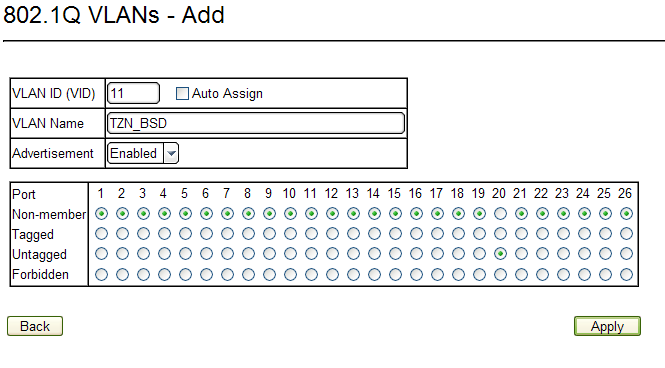Set port 1 to Tagged
665x368 pixels.
coord(101,234)
